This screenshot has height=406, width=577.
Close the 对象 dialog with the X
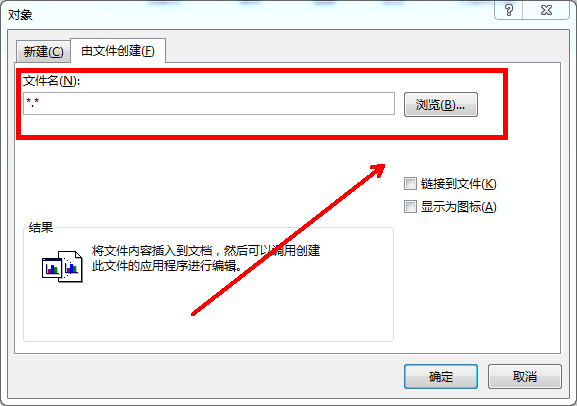point(546,10)
